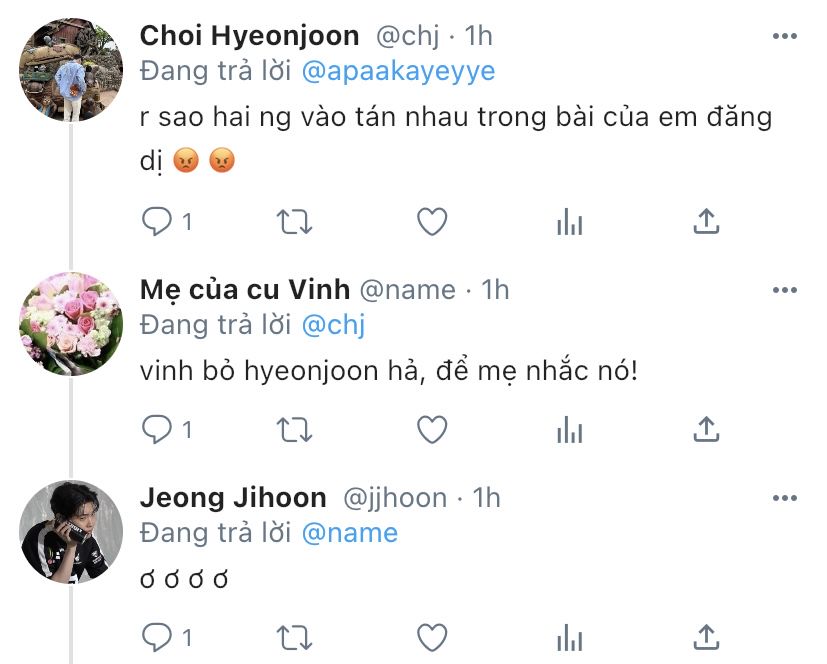Open the @chj mention link
Viewport: 827px width, 664px height.
point(334,324)
